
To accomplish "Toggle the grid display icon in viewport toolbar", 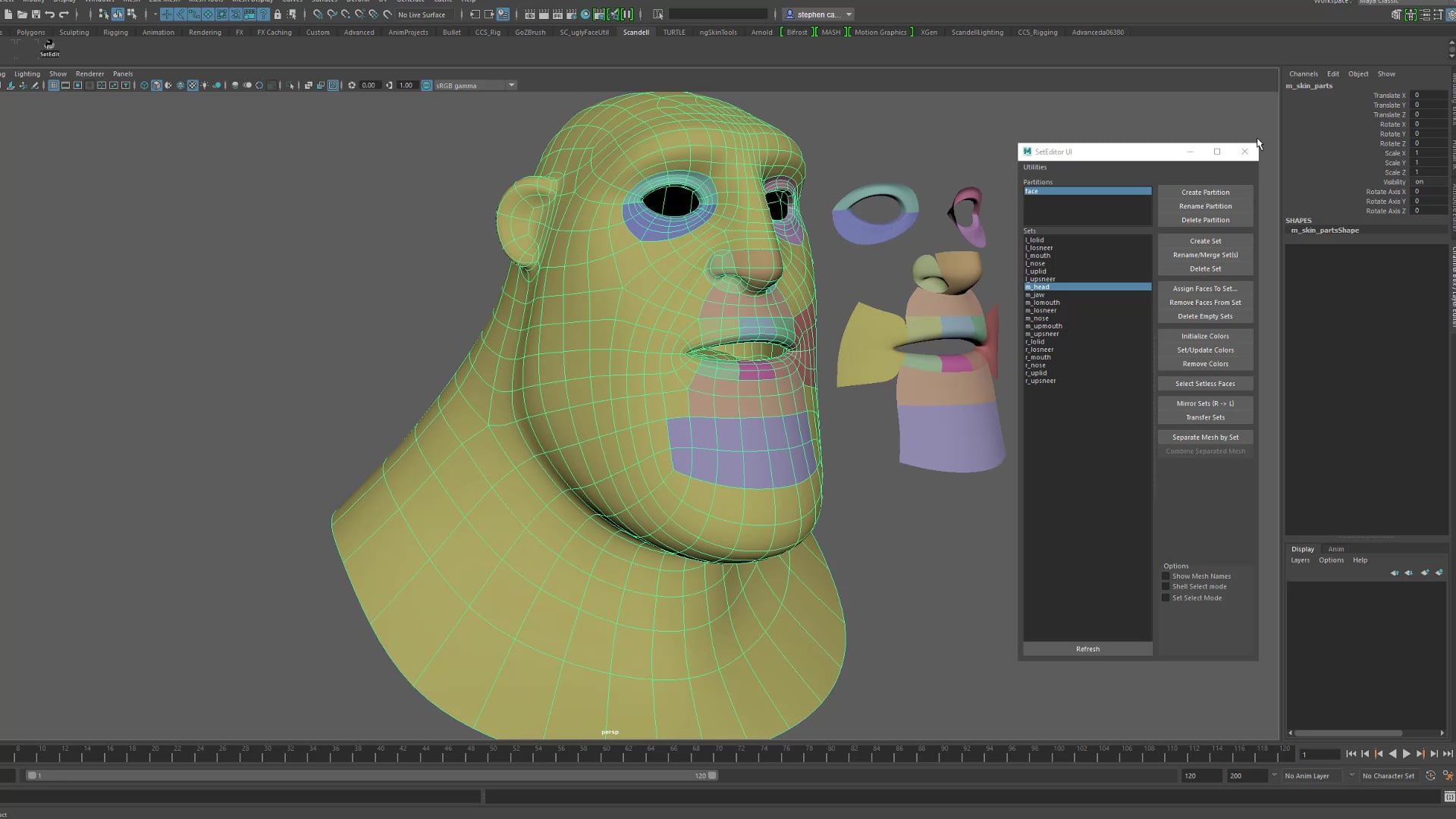I will click(x=53, y=85).
